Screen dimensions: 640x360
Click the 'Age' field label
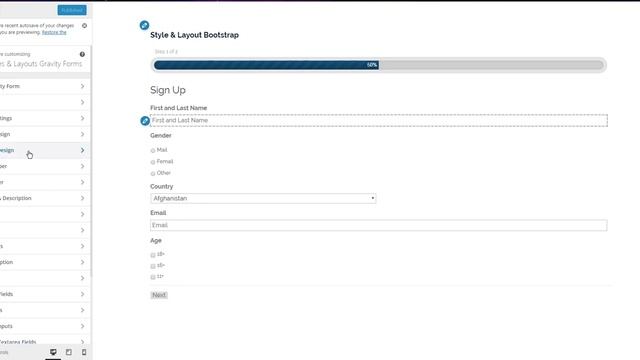coord(156,241)
